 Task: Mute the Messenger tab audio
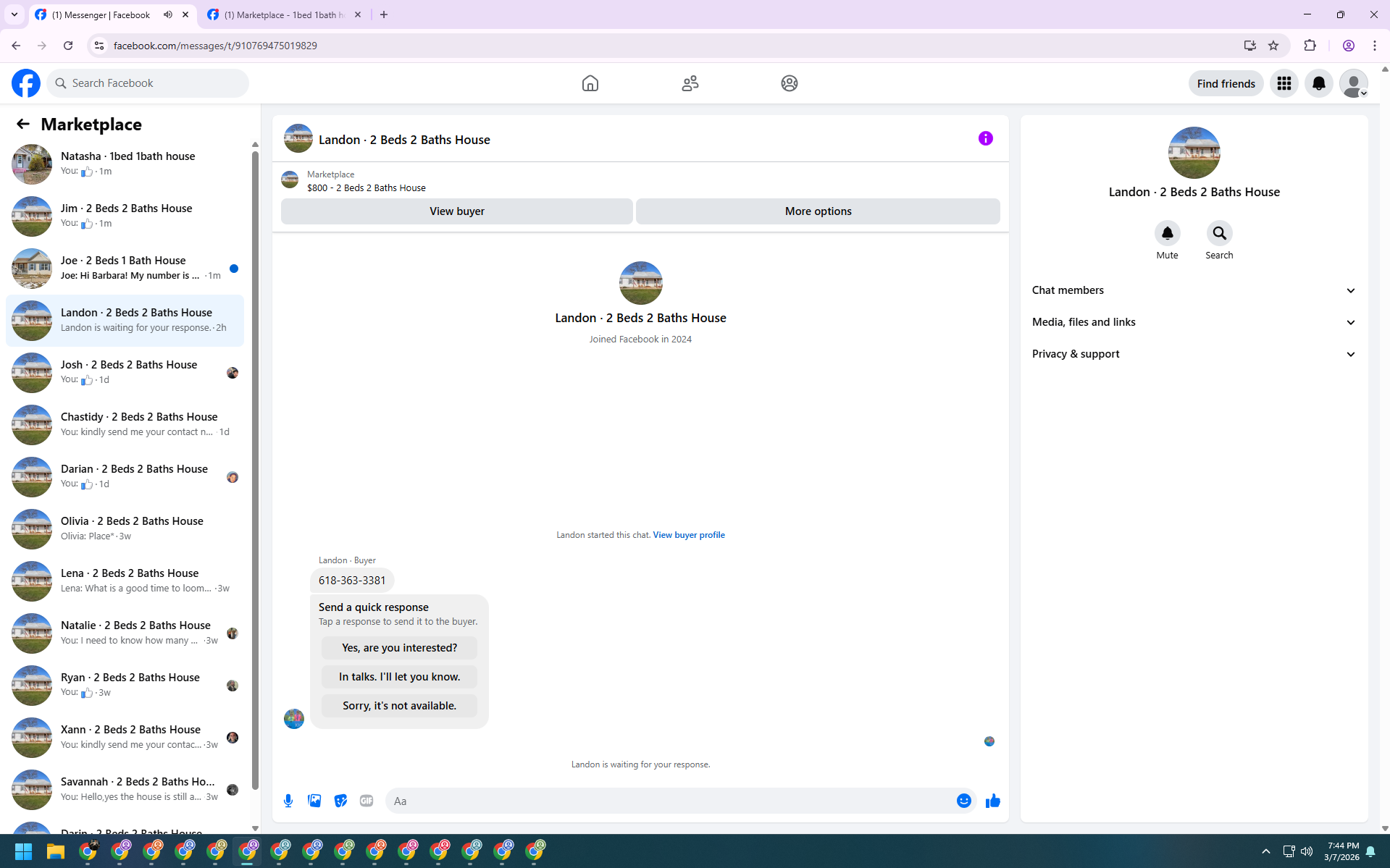(x=168, y=14)
